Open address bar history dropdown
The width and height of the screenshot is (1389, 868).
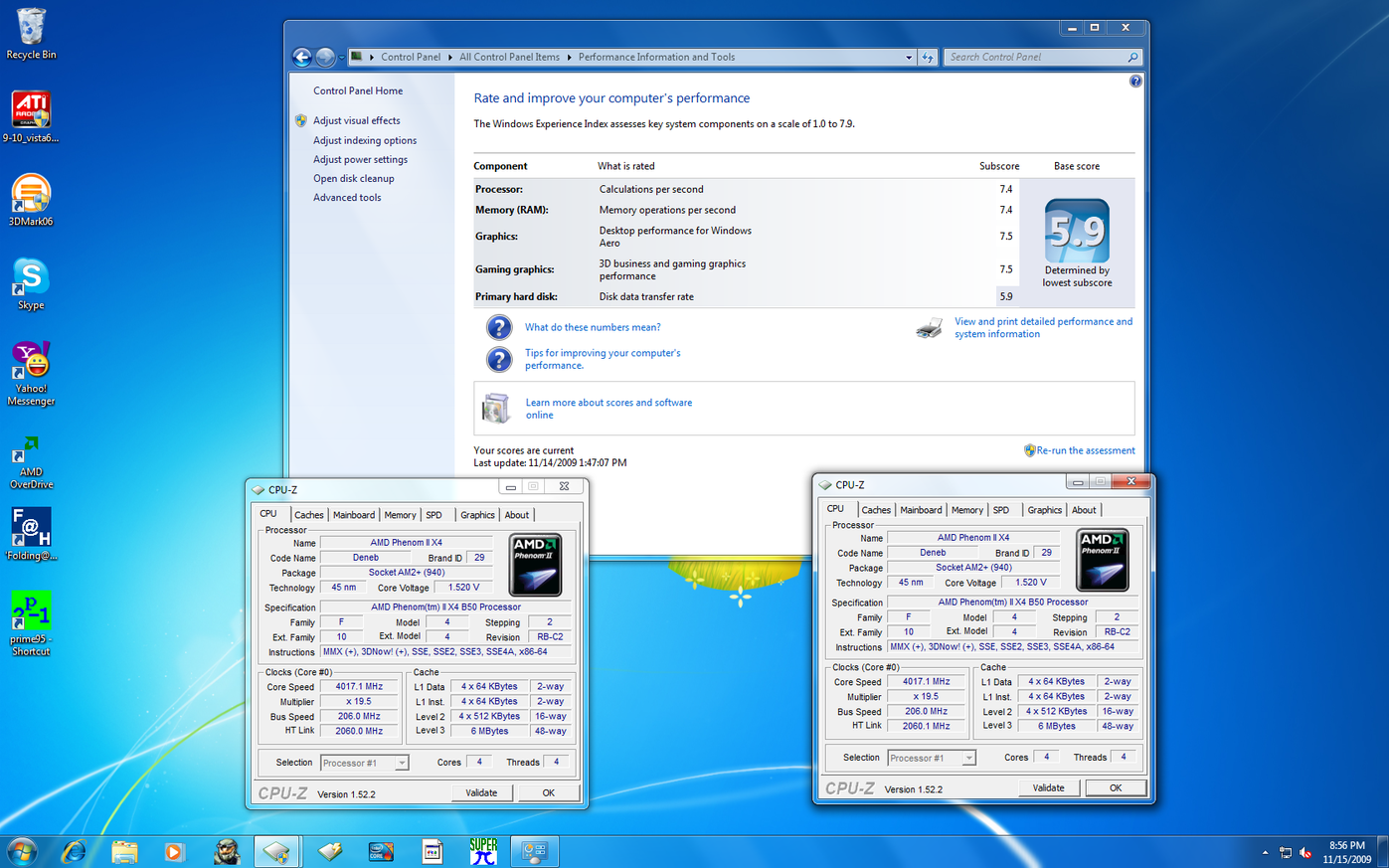pos(909,58)
